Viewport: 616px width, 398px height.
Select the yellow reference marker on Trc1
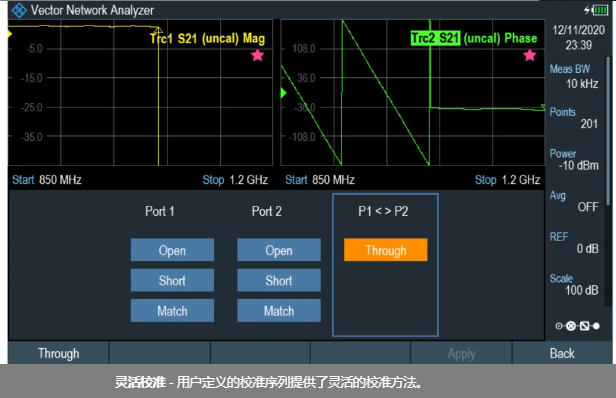(x=10, y=34)
